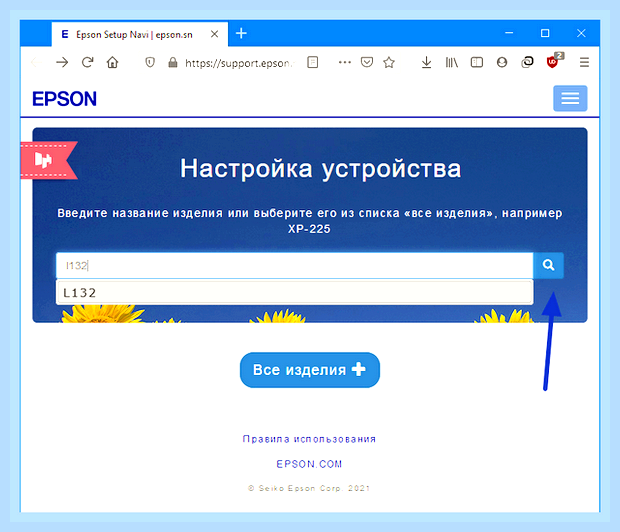Maximize the browser window
620x532 pixels.
545,33
